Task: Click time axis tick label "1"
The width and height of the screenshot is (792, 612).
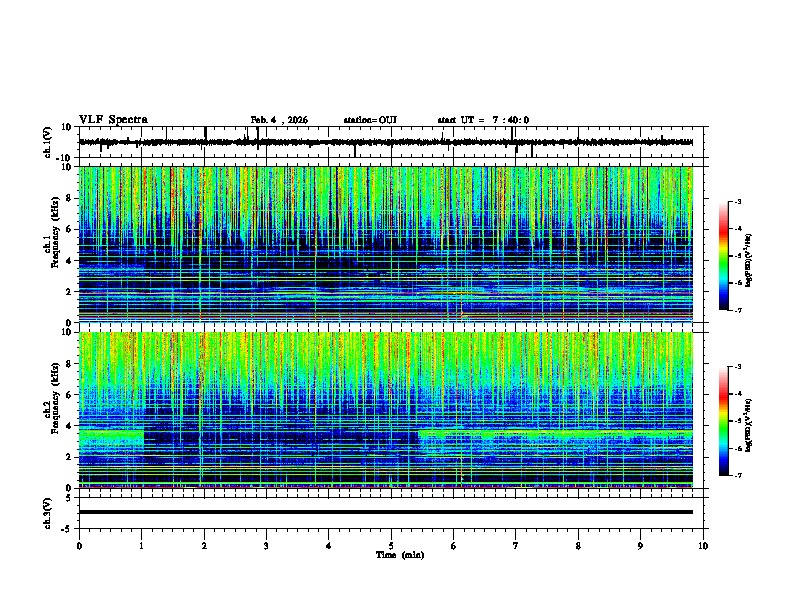Action: [x=141, y=546]
